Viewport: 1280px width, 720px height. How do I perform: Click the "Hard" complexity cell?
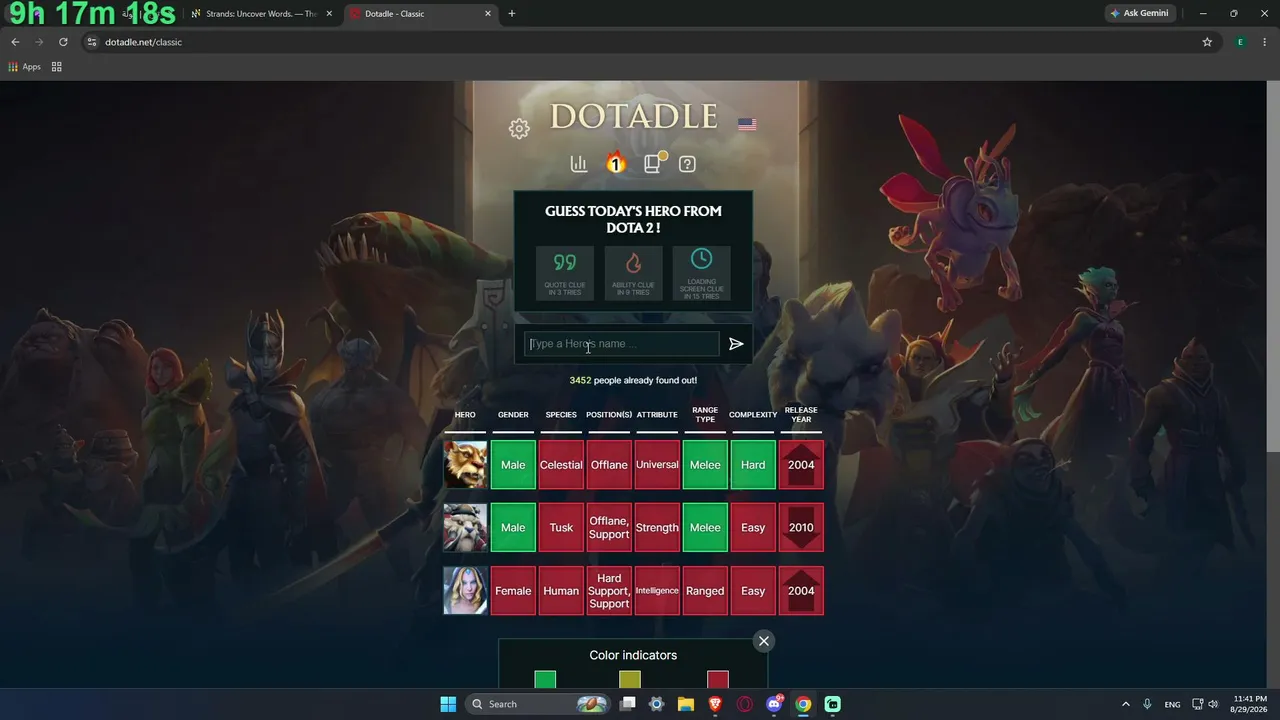tap(753, 465)
